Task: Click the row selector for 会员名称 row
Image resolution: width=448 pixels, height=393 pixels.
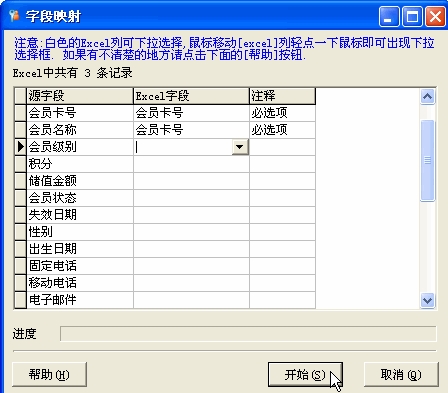Action: [x=20, y=130]
